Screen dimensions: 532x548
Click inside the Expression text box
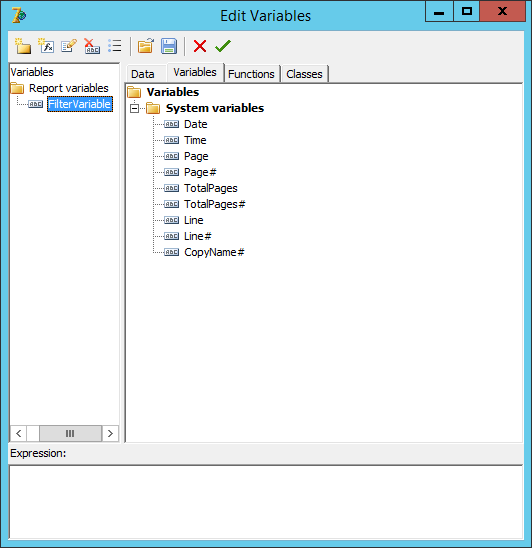point(266,502)
